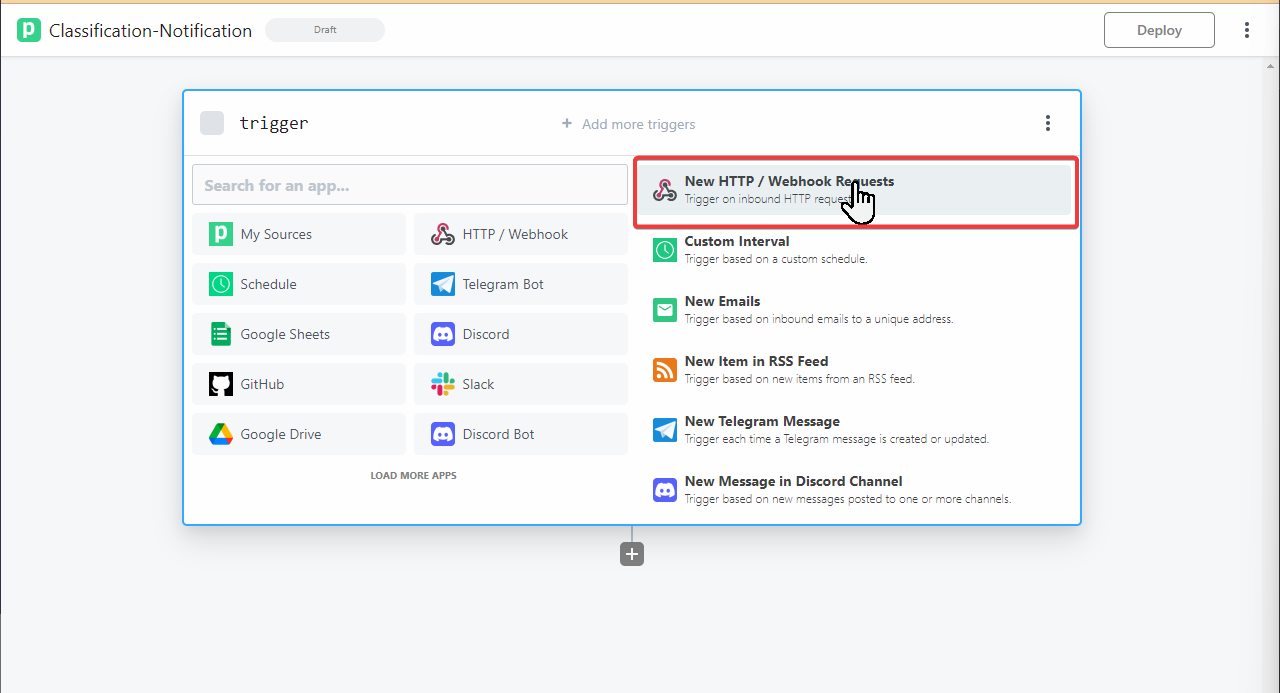Screen dimensions: 1280x693
Task: Select the Slack app
Action: (521, 384)
